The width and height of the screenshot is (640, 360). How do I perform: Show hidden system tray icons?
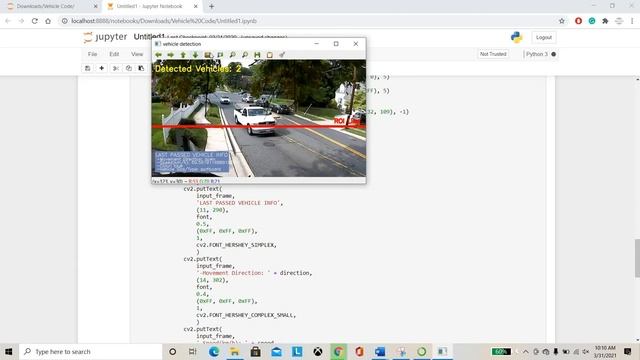pyautogui.click(x=525, y=351)
